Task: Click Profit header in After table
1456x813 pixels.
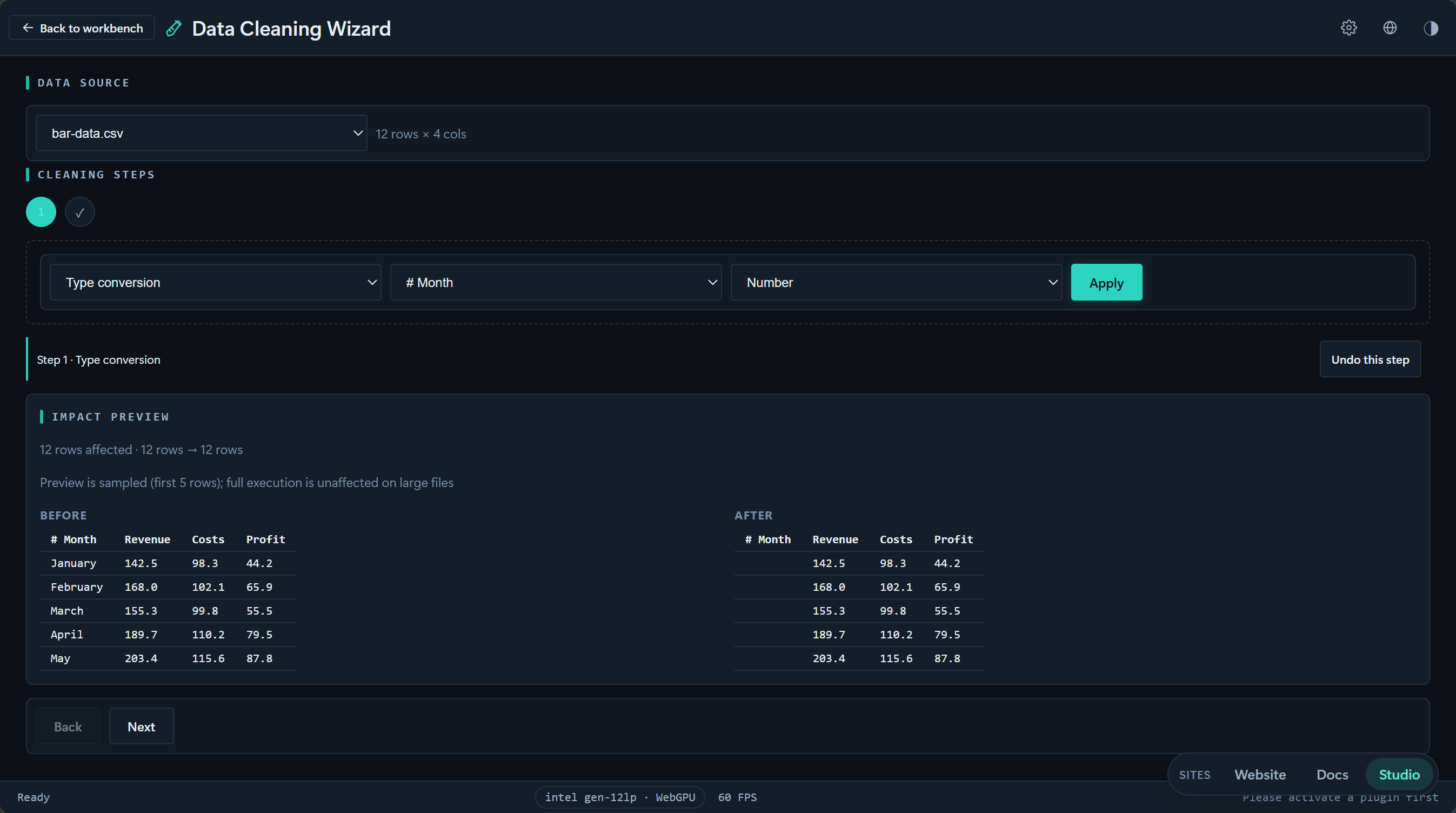Action: [x=953, y=539]
